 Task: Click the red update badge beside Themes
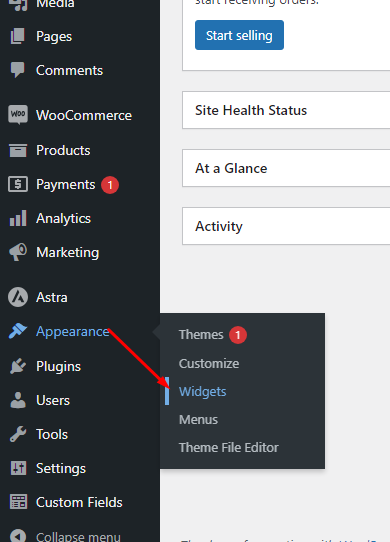[x=238, y=335]
